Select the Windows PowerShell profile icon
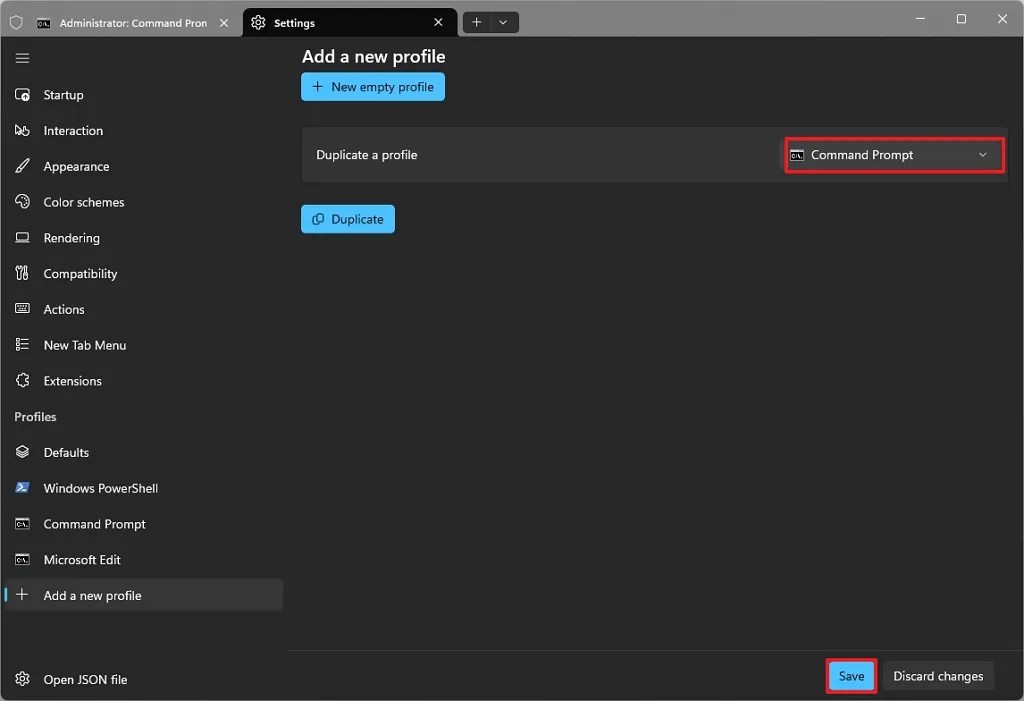Screen dimensions: 1024x701 [x=22, y=488]
